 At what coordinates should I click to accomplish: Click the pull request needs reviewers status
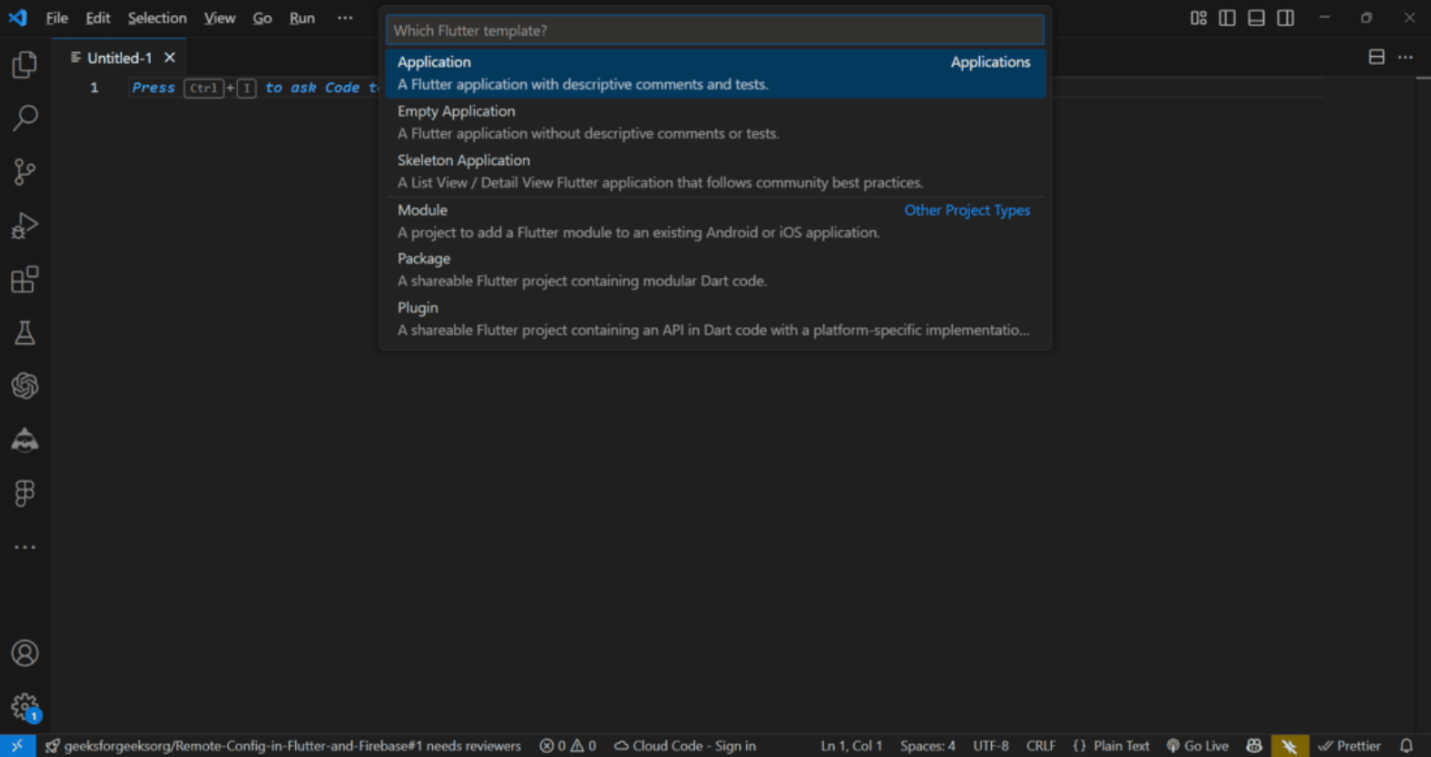pos(284,746)
